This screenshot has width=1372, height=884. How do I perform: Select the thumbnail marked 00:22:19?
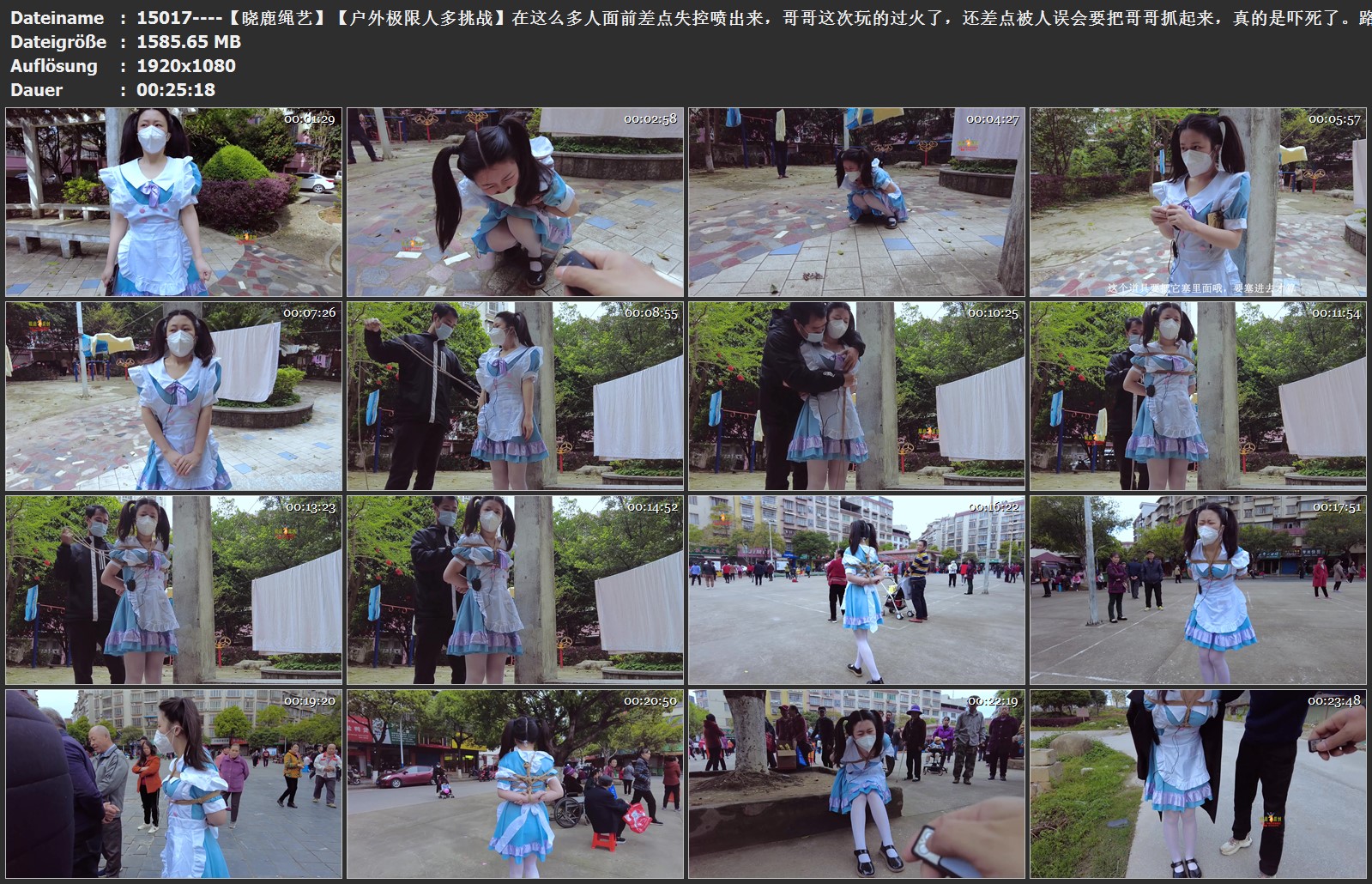click(x=856, y=784)
